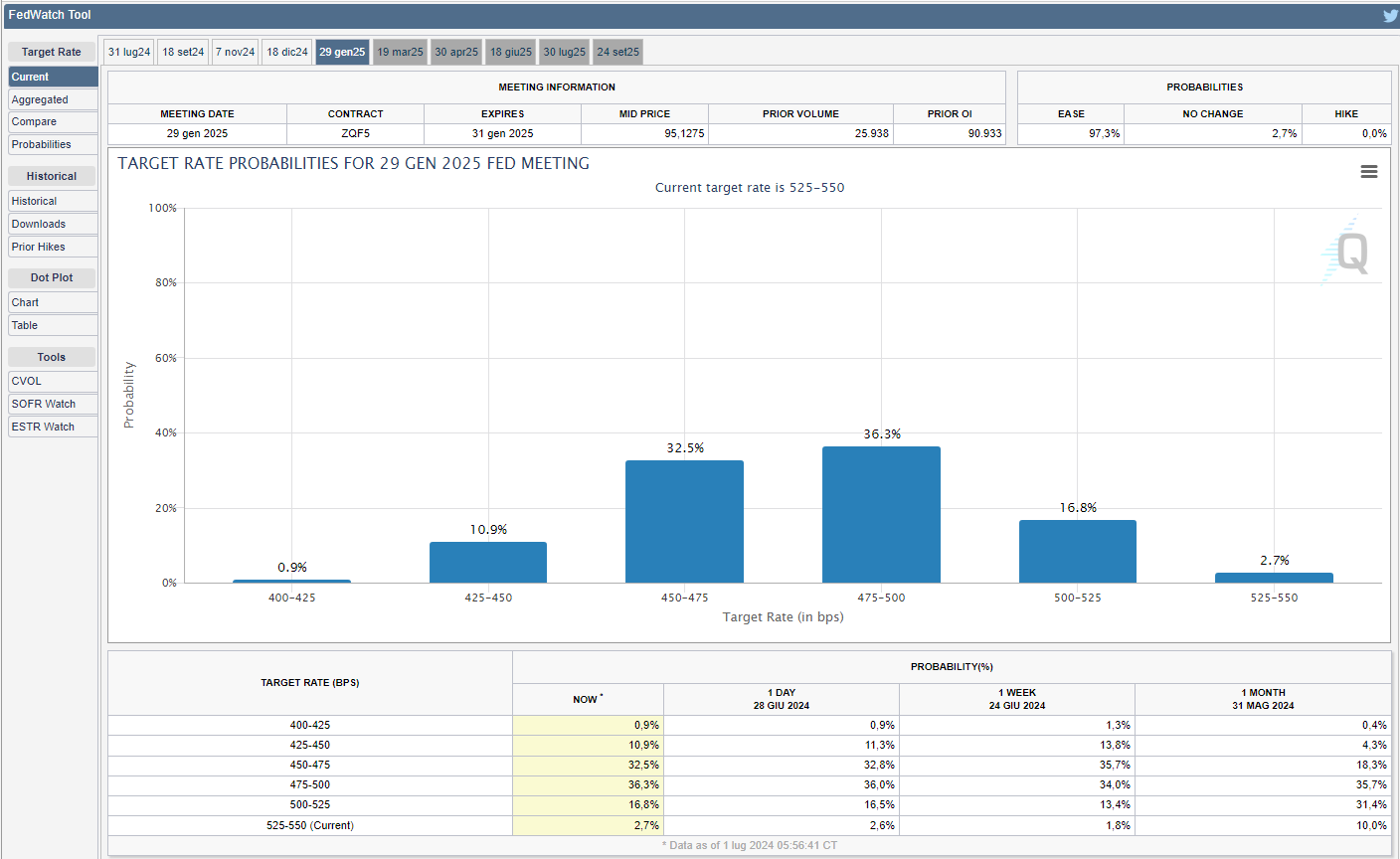Launch the CVOL tool
This screenshot has width=1400, height=859.
(x=53, y=381)
